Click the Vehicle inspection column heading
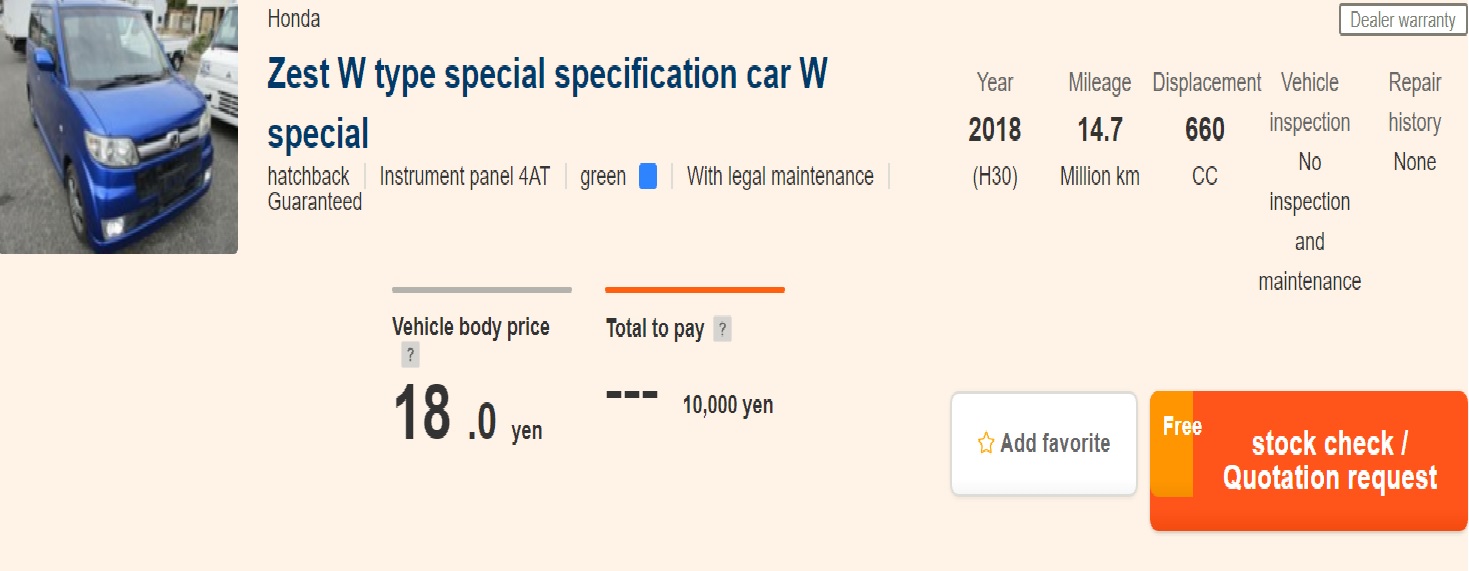 click(1310, 102)
